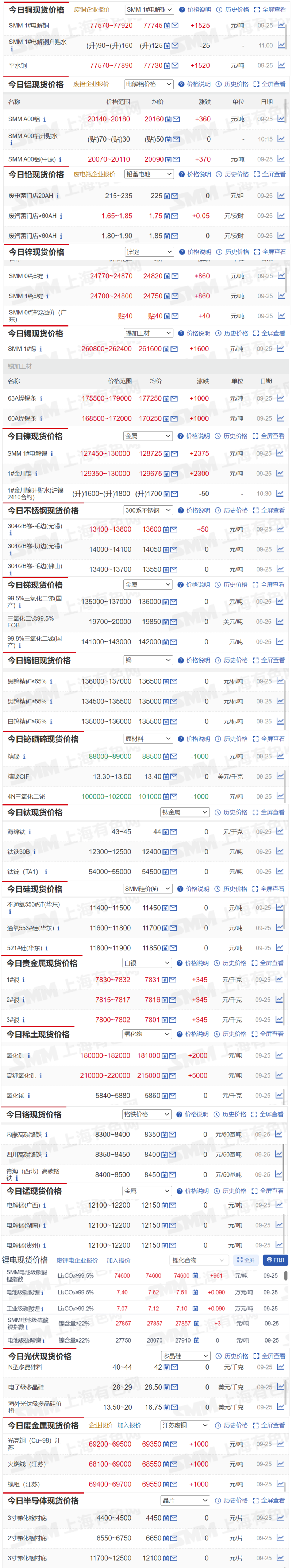This screenshot has height=1568, width=292.
Task: Open the 锂化合物 dropdown
Action: [199, 1260]
